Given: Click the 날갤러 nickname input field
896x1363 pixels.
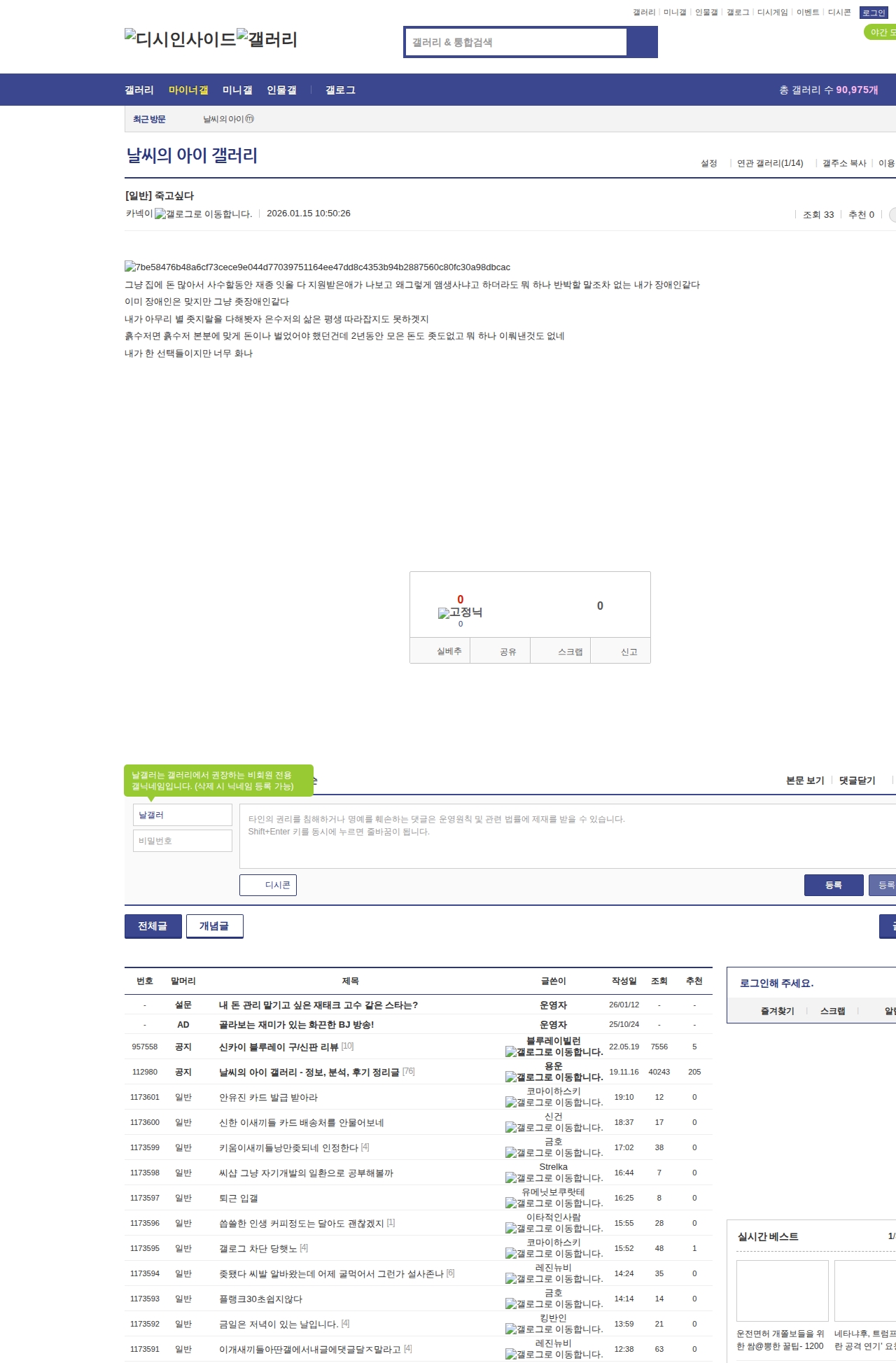Looking at the screenshot, I should (183, 815).
